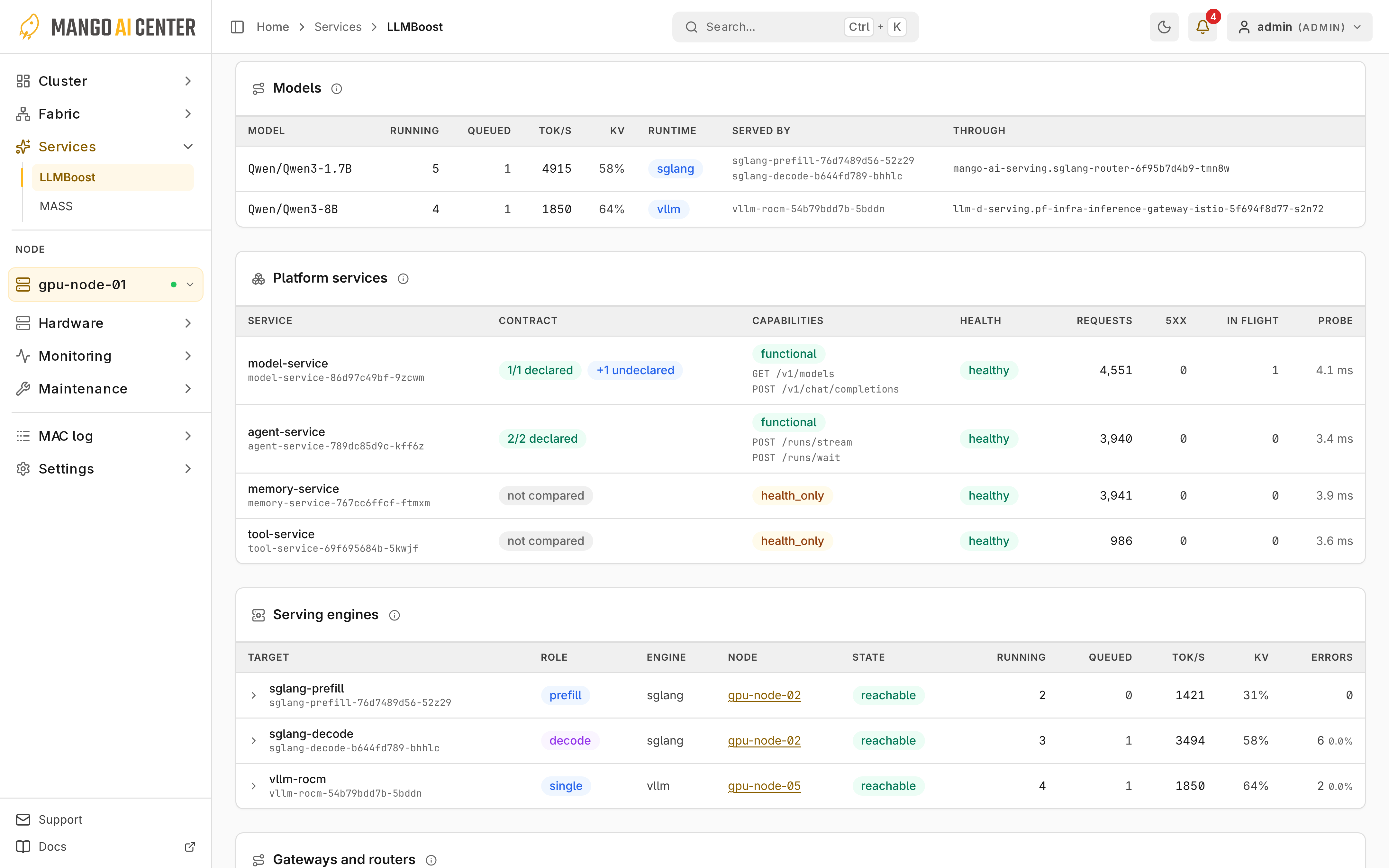Viewport: 1389px width, 868px height.
Task: Expand the Hardware menu
Action: coord(105,323)
